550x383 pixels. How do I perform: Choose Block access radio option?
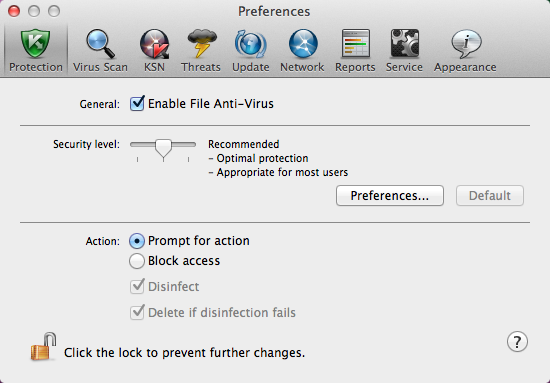[136, 261]
